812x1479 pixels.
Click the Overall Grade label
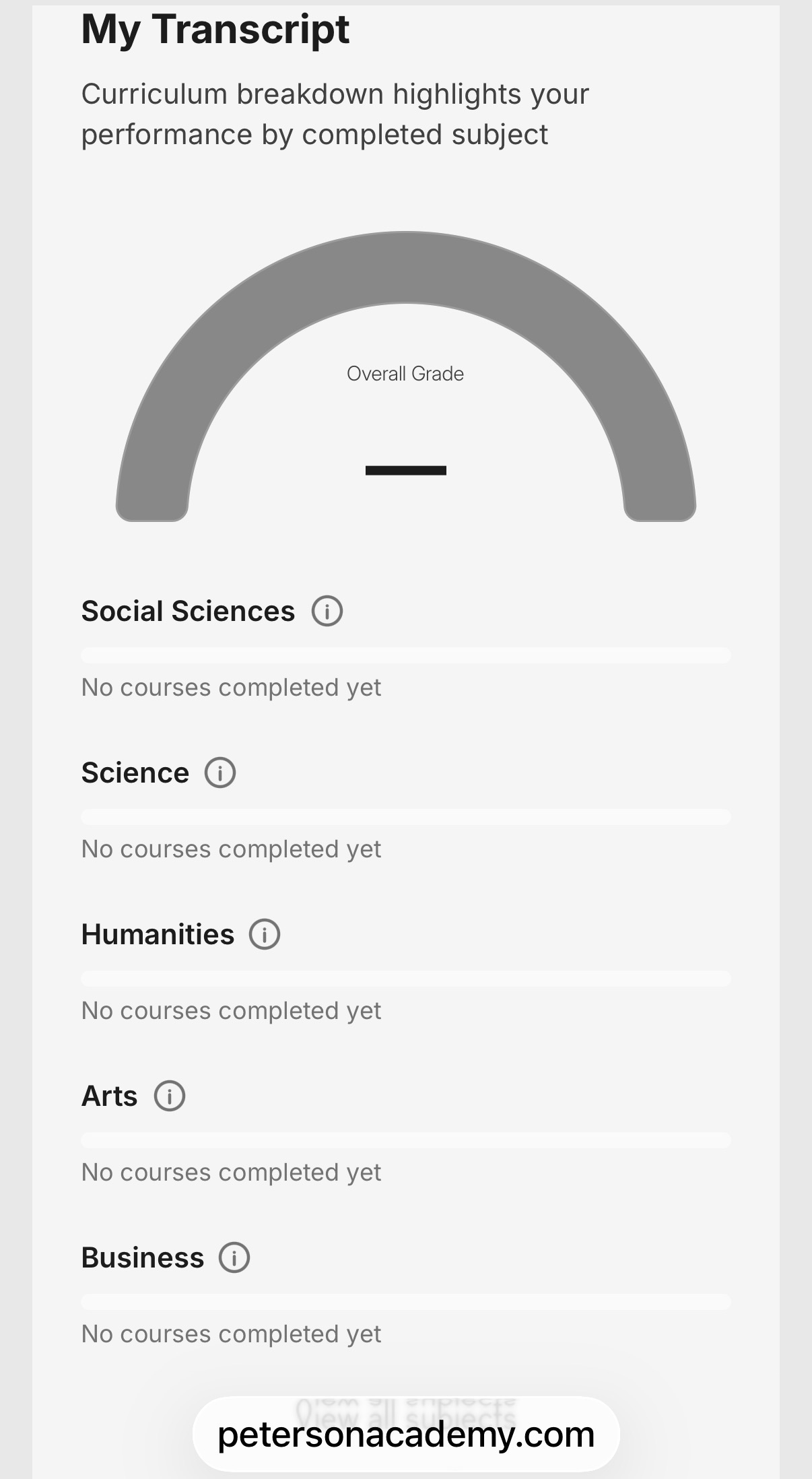[x=405, y=374]
